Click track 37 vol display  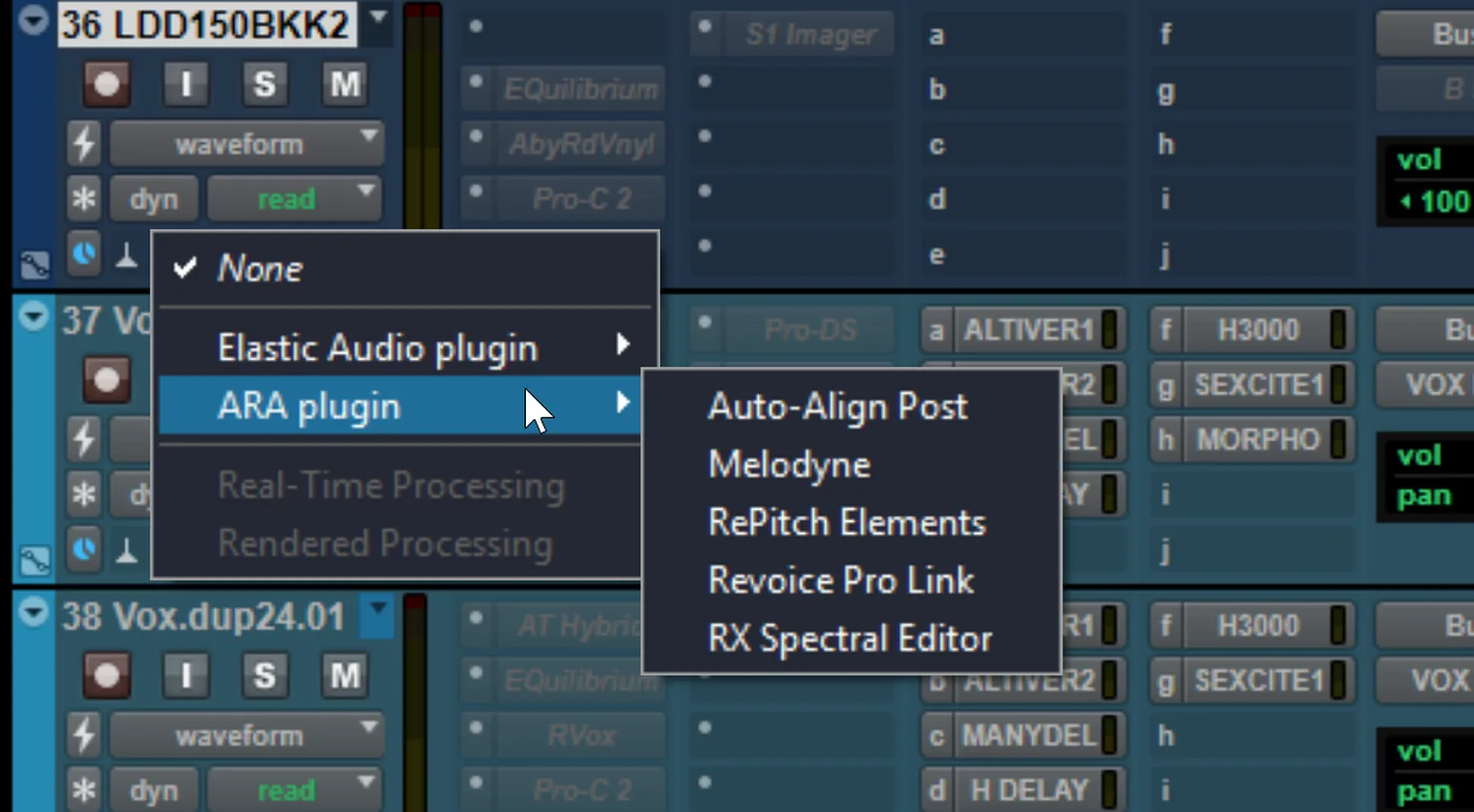[1420, 456]
